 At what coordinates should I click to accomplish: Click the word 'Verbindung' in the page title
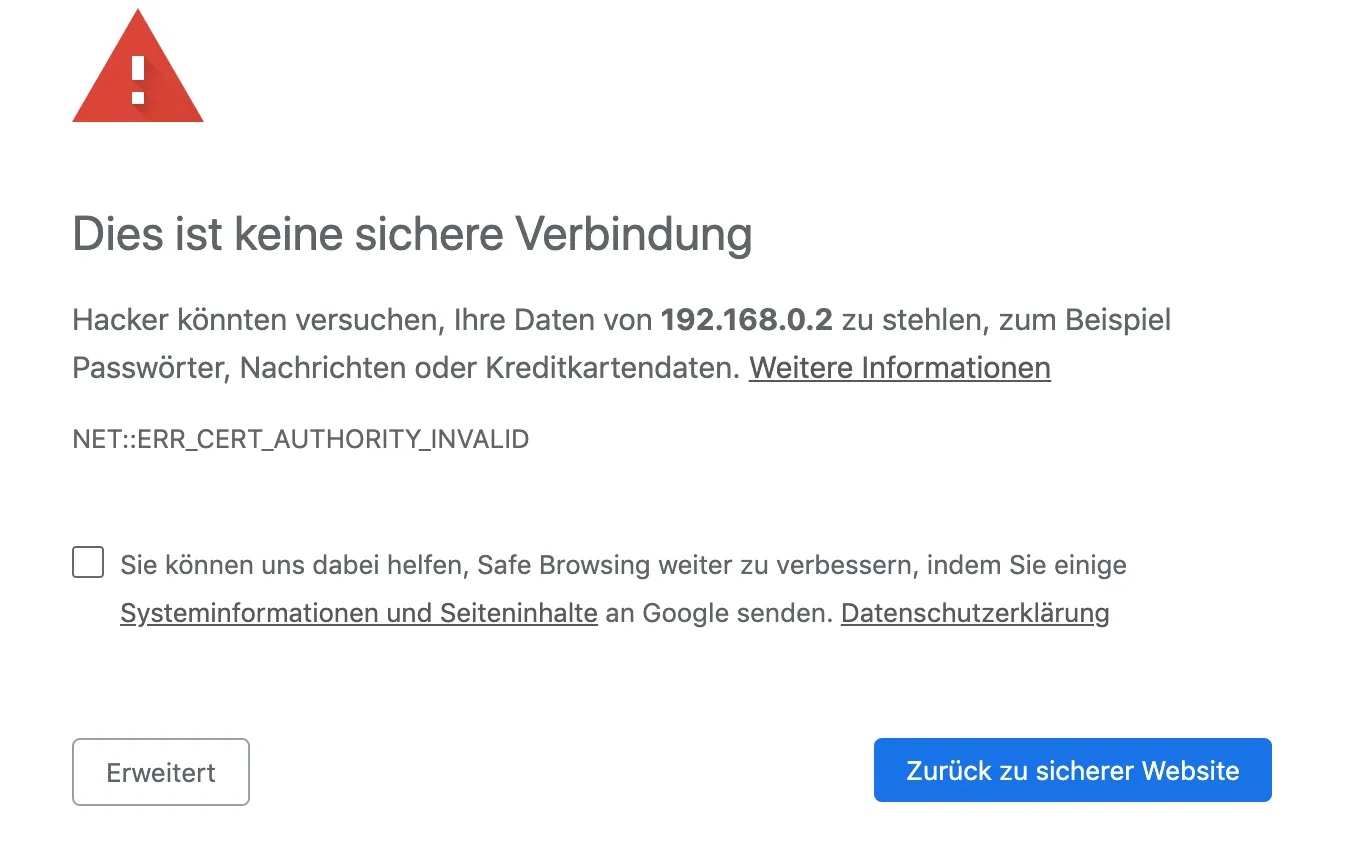click(633, 235)
